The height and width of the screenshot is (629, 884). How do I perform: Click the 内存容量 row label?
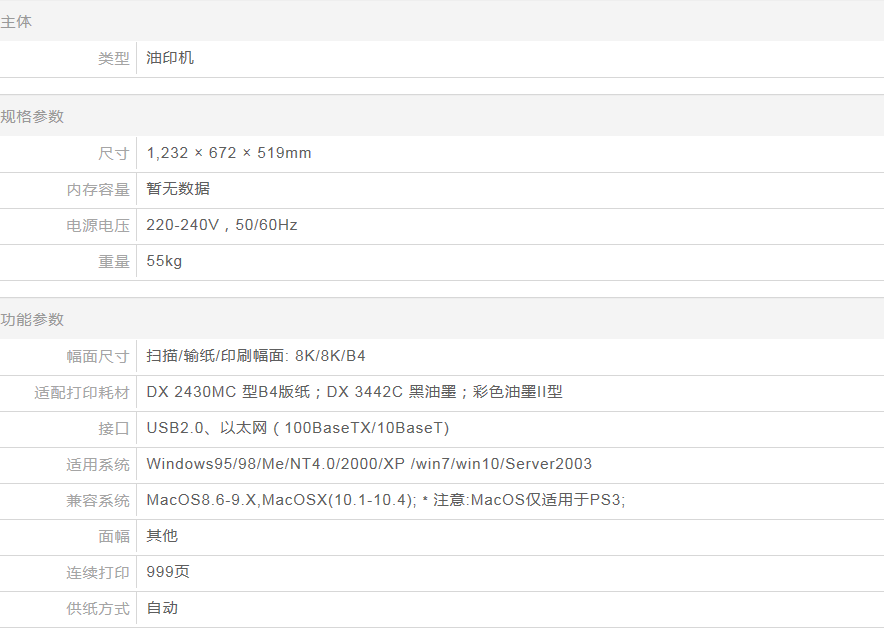(x=98, y=189)
